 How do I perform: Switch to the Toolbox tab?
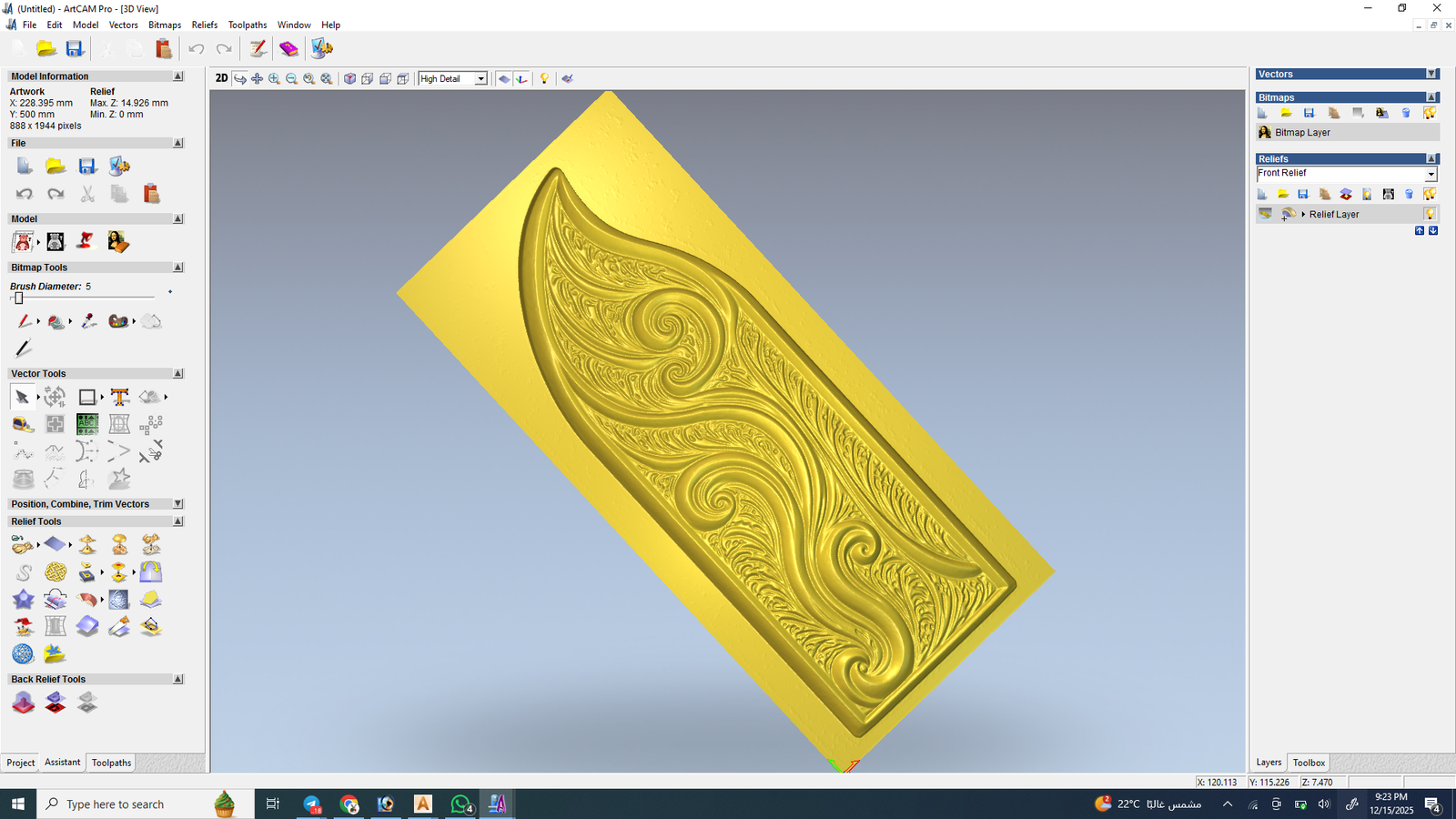pos(1309,763)
